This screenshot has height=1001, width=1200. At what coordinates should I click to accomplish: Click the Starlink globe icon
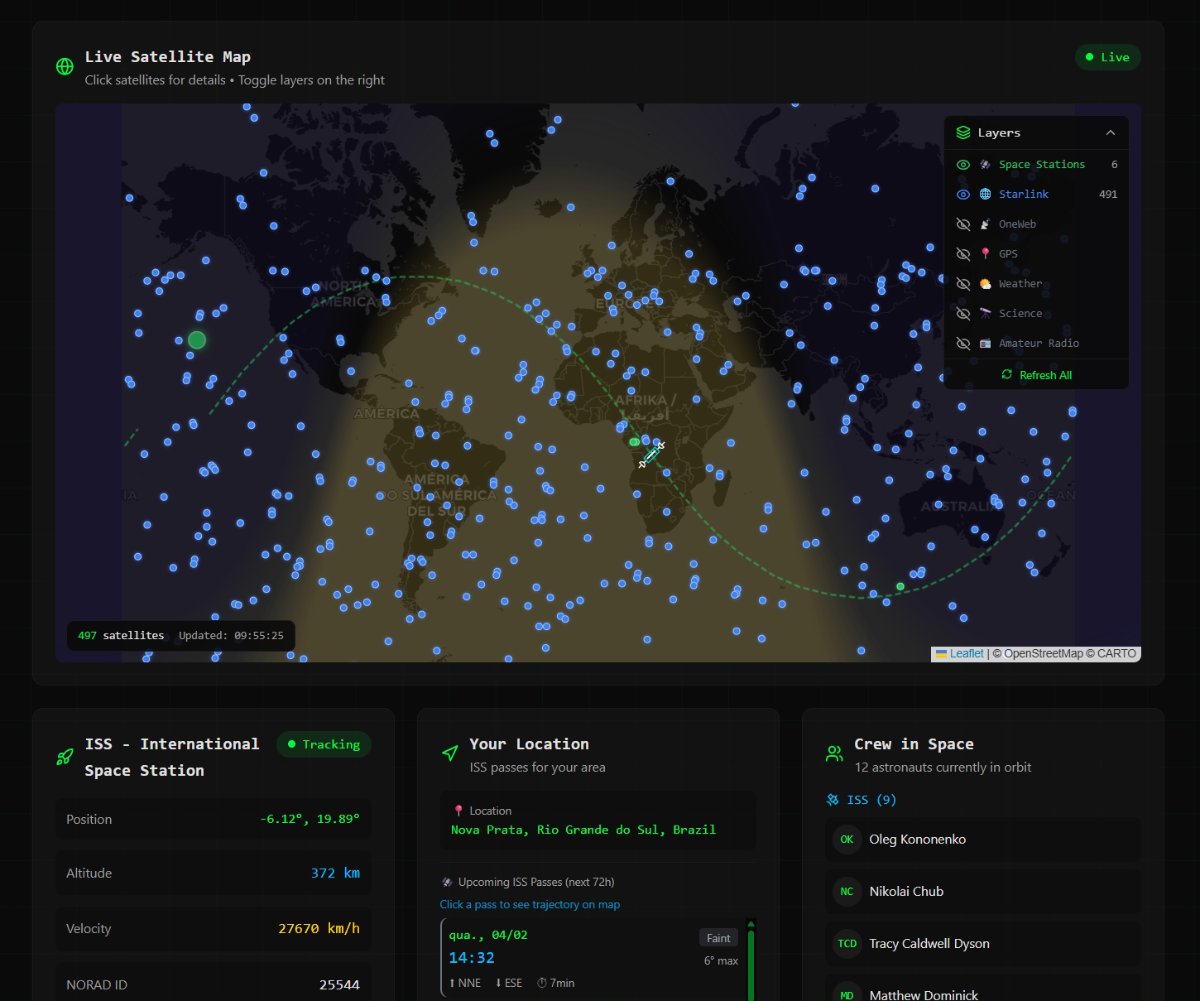(987, 193)
